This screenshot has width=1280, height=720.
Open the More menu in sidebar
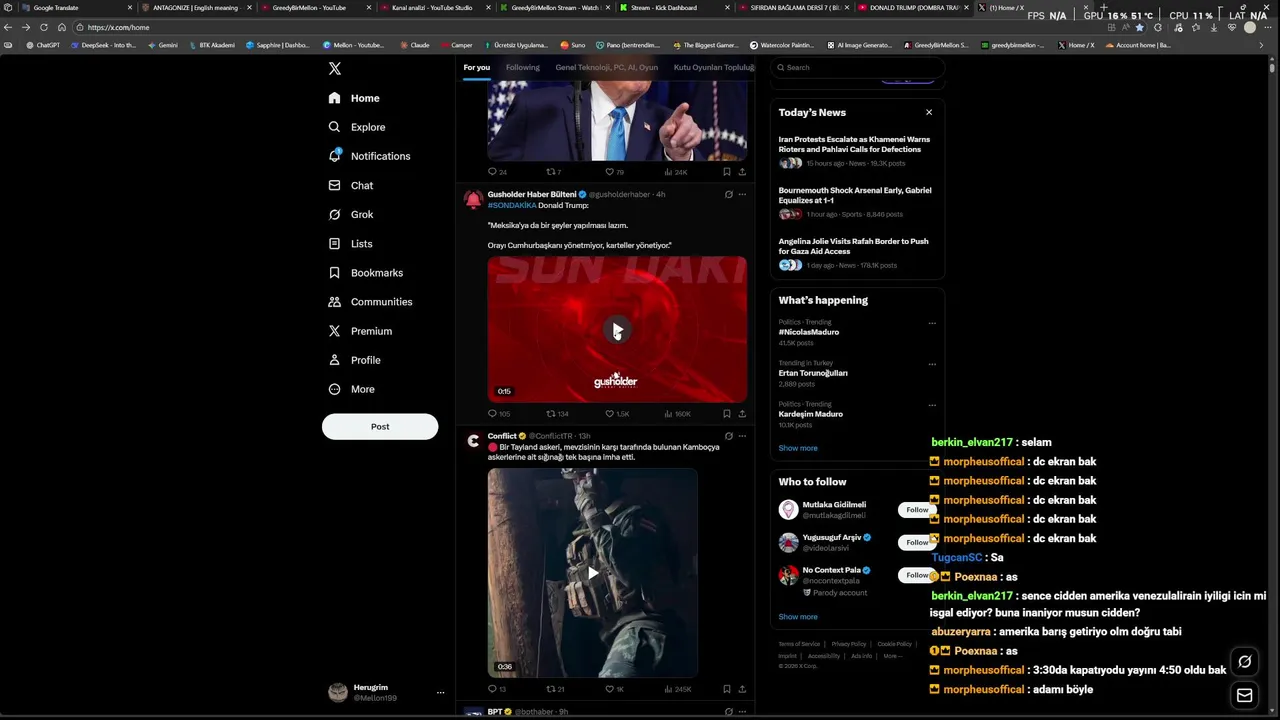point(351,388)
